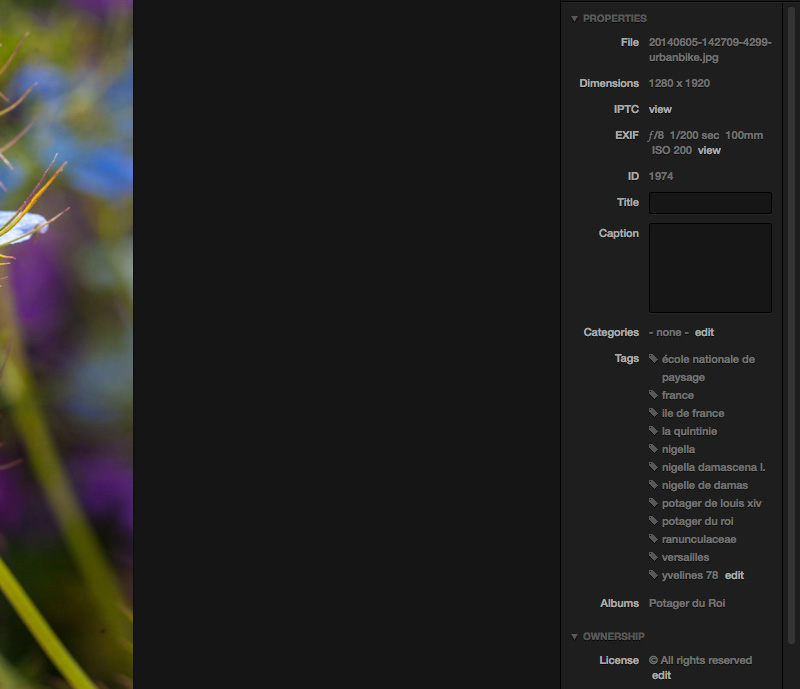Click the Title input field
This screenshot has width=800, height=689.
710,203
